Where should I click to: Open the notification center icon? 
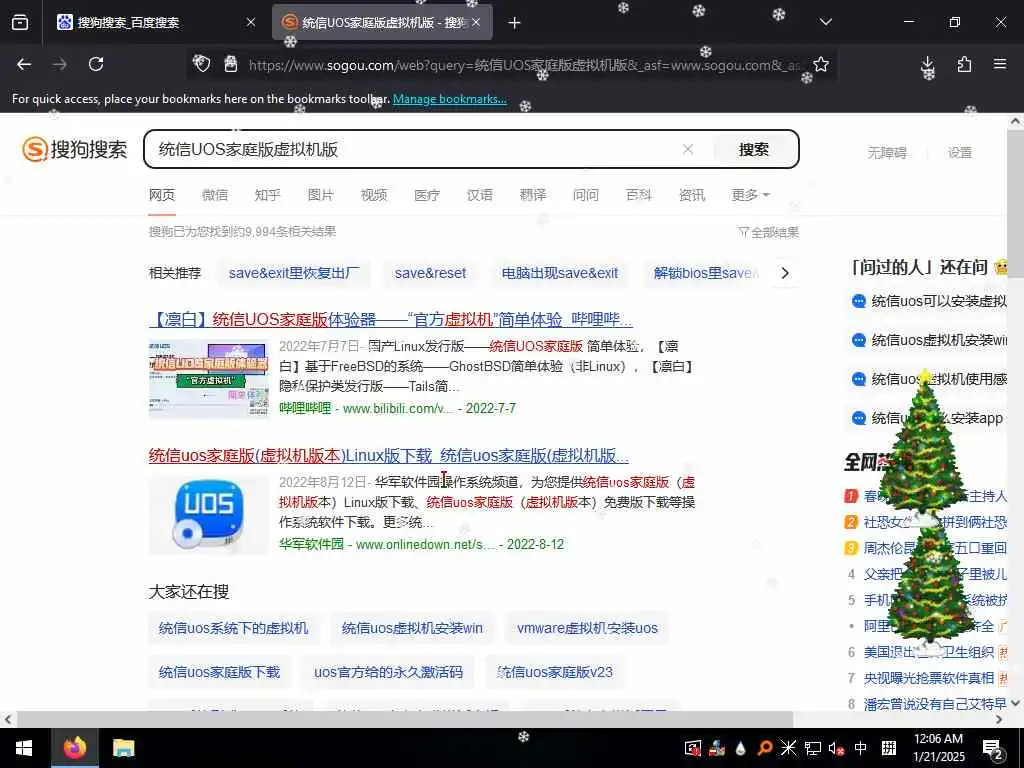click(993, 750)
